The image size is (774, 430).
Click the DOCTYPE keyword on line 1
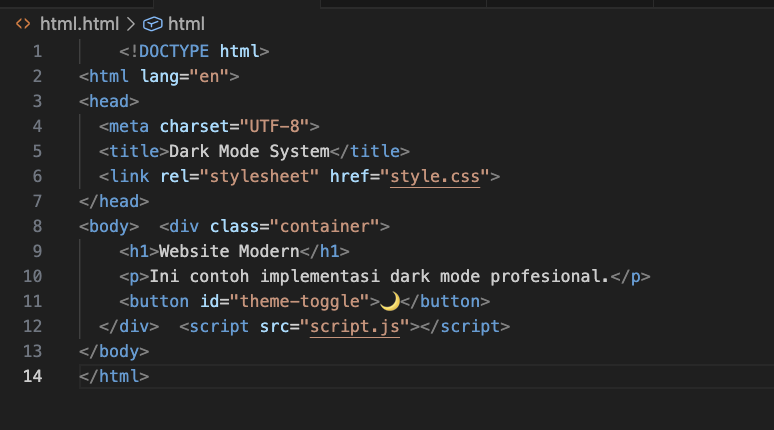click(x=174, y=51)
